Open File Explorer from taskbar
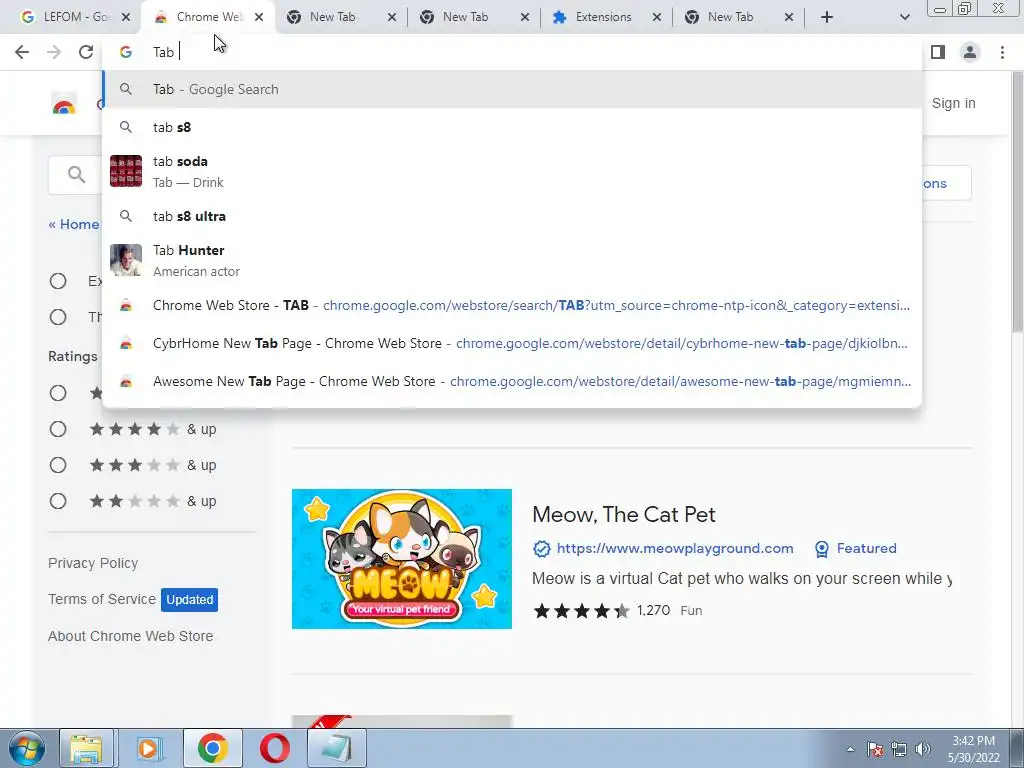 click(x=86, y=748)
